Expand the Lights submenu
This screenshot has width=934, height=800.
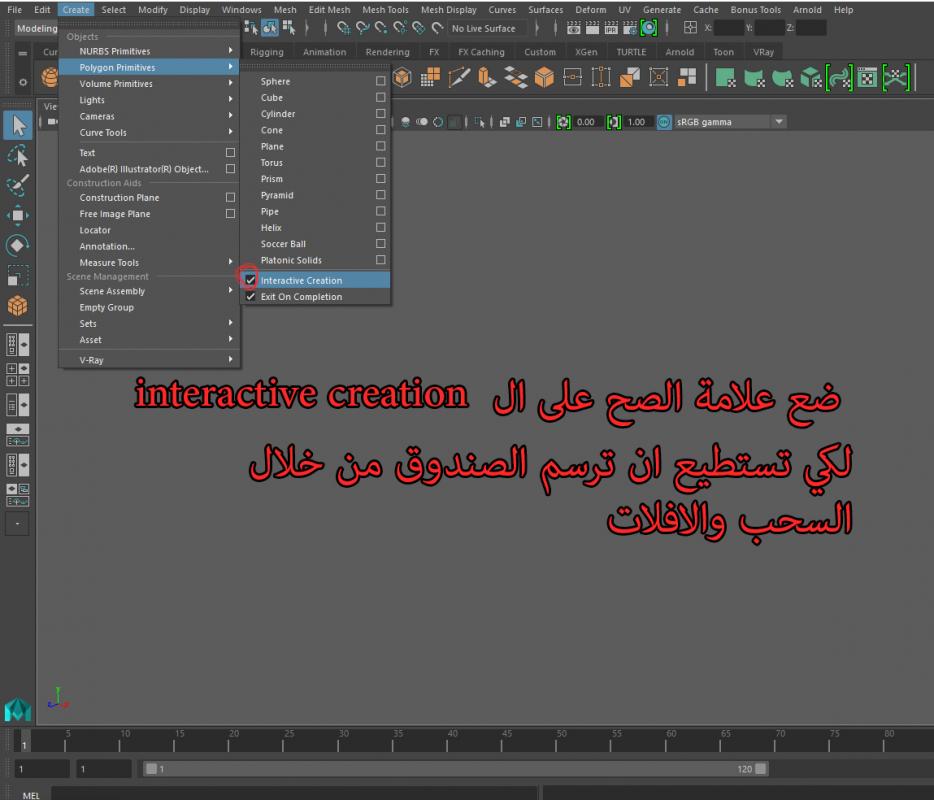click(149, 100)
